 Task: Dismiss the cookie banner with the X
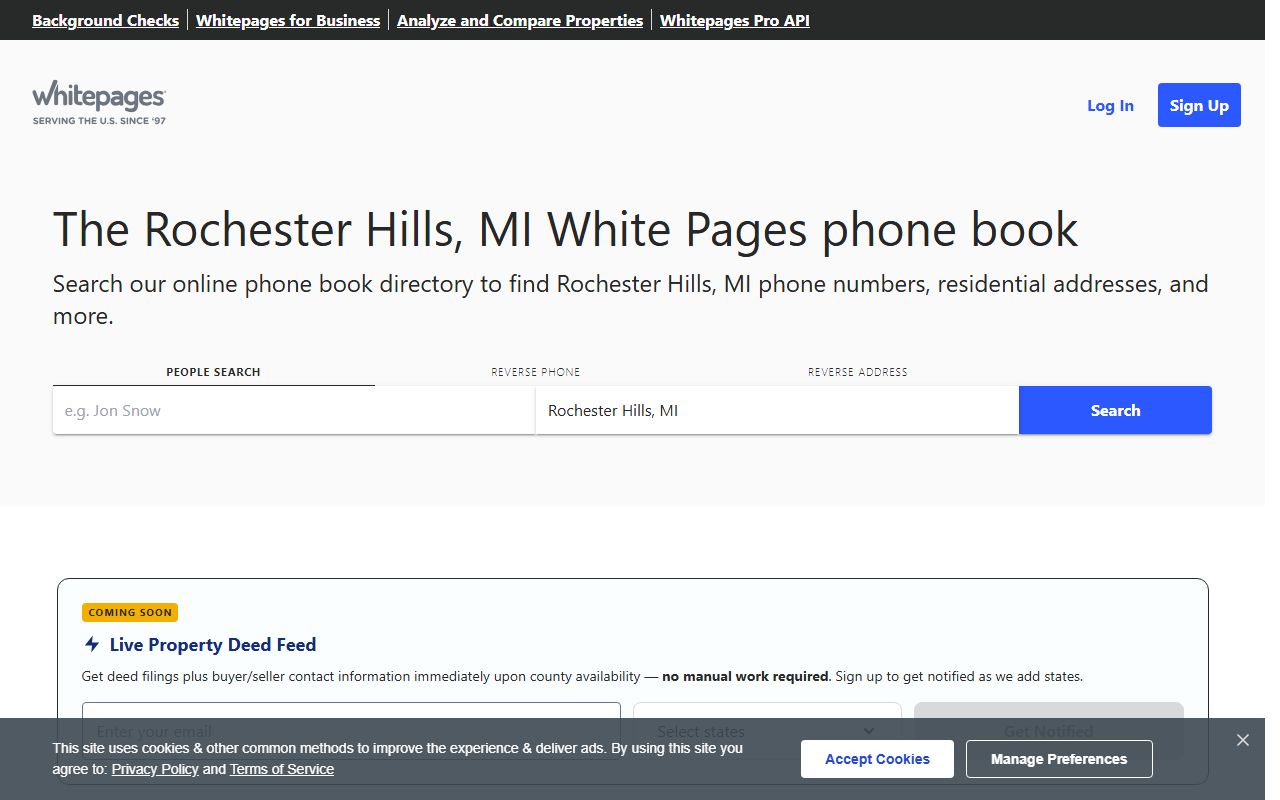coord(1242,740)
